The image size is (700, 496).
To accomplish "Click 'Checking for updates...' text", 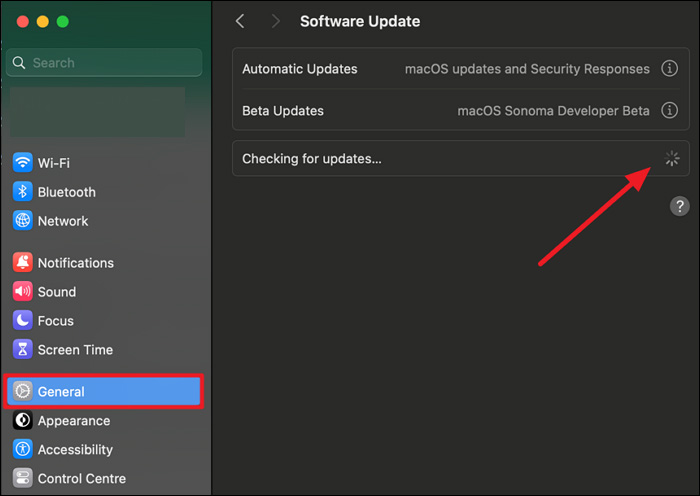I will 312,159.
